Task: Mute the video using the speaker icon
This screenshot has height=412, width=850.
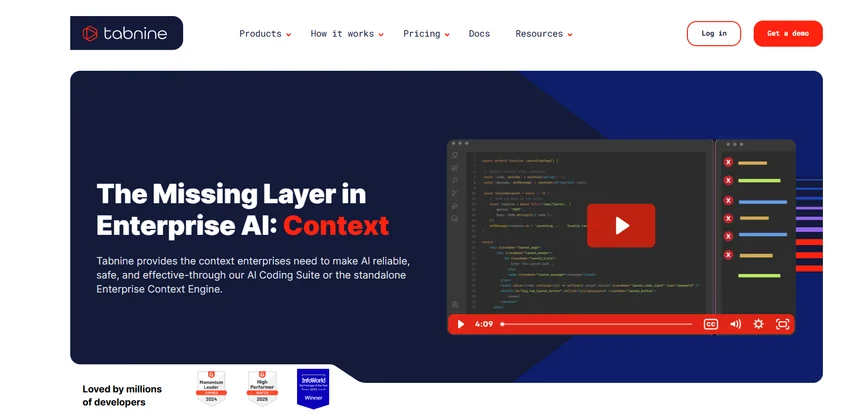Action: pyautogui.click(x=735, y=324)
